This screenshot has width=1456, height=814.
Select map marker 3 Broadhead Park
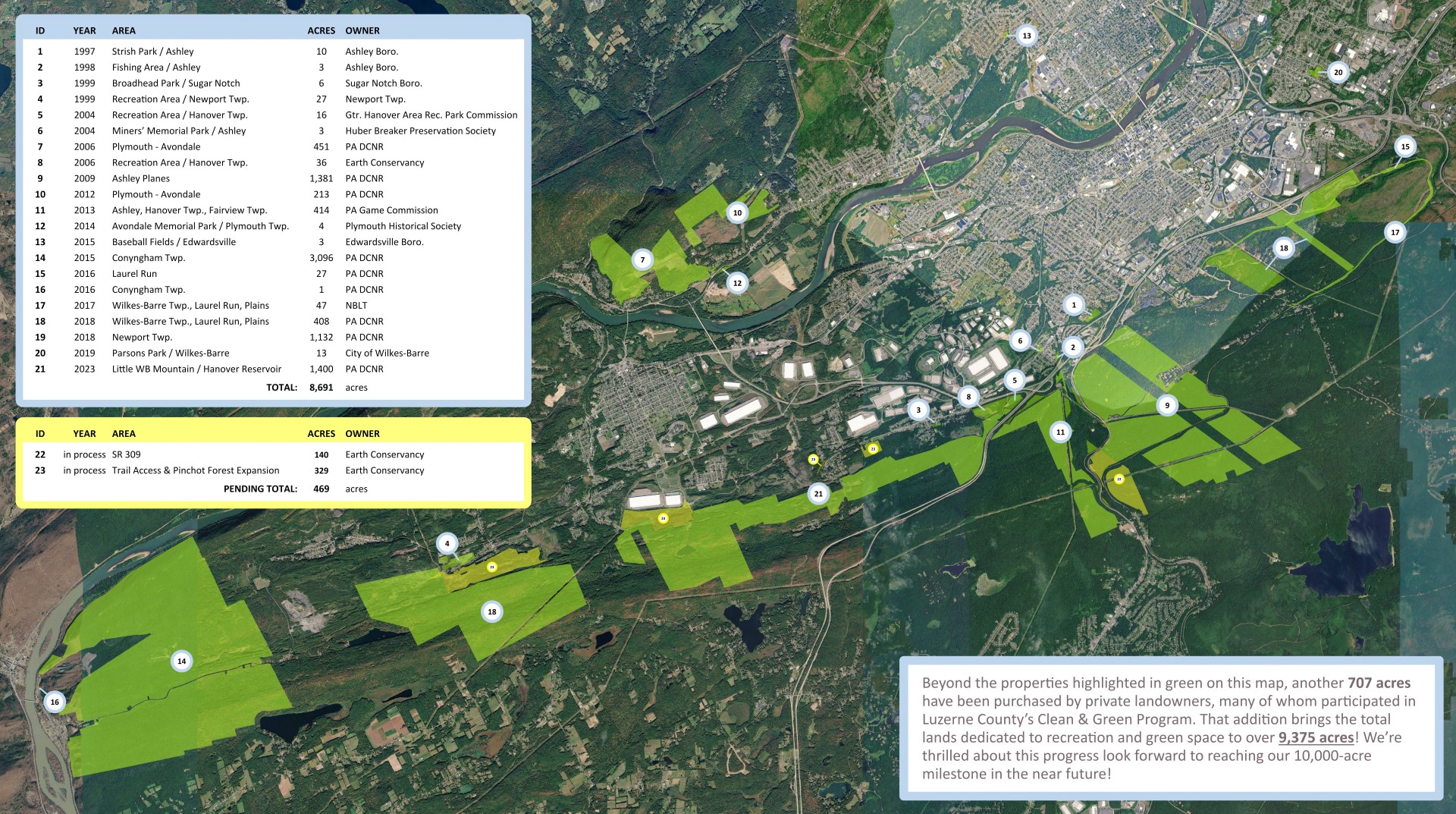click(918, 410)
